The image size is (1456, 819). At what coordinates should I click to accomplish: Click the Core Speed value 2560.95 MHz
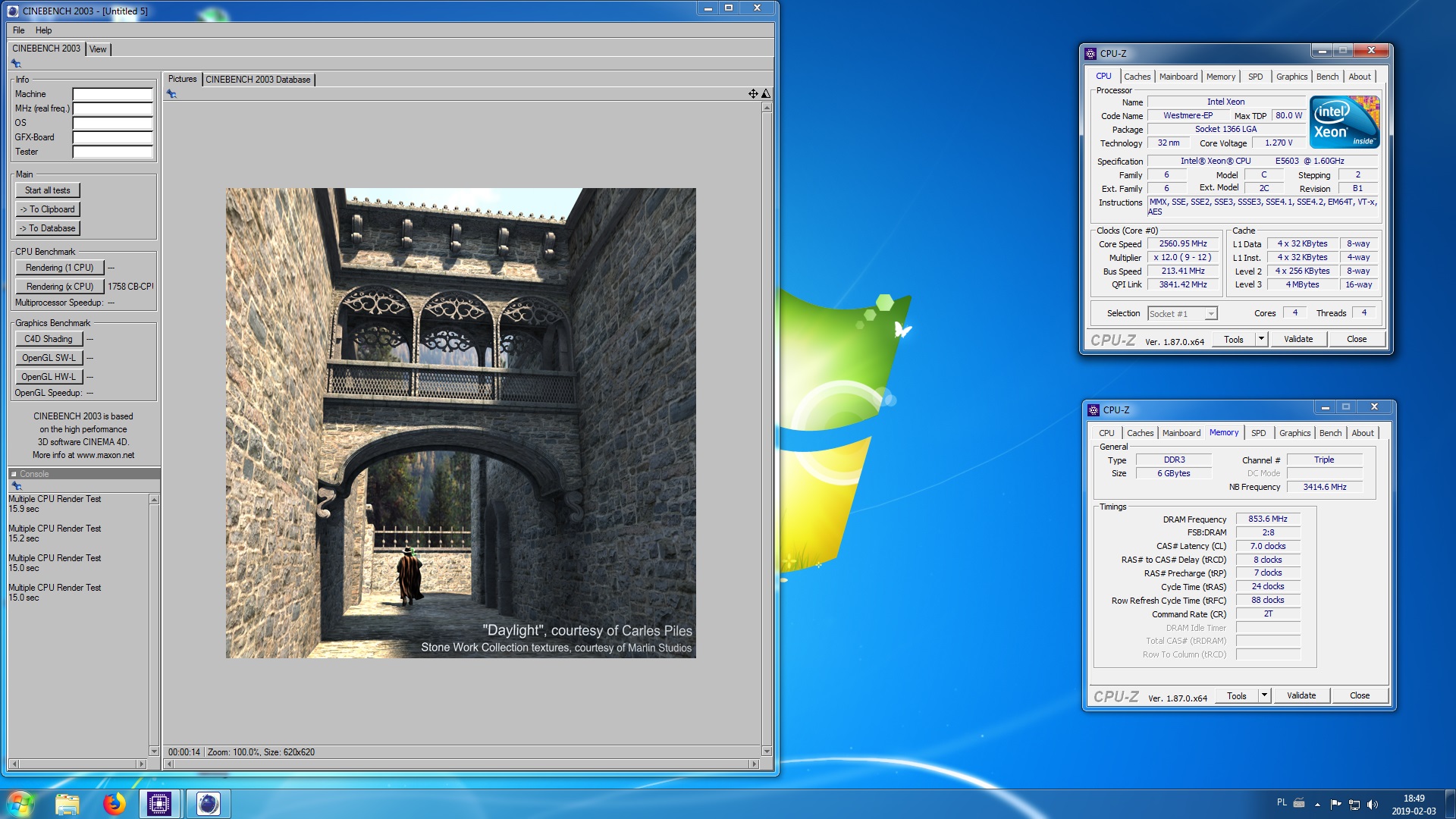(1182, 244)
